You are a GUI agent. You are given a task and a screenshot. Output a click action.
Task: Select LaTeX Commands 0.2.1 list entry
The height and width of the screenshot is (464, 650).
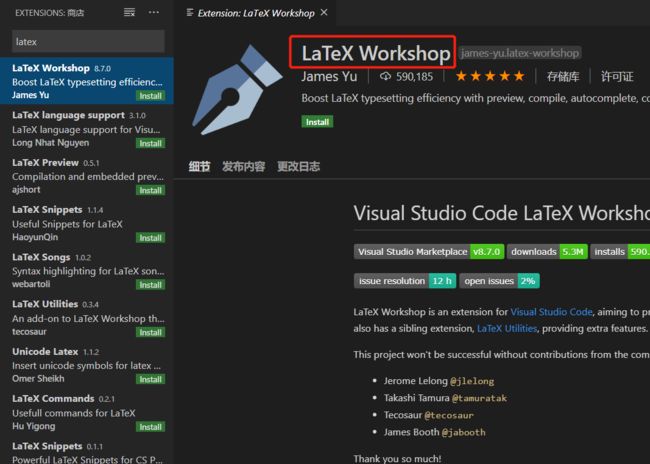87,412
